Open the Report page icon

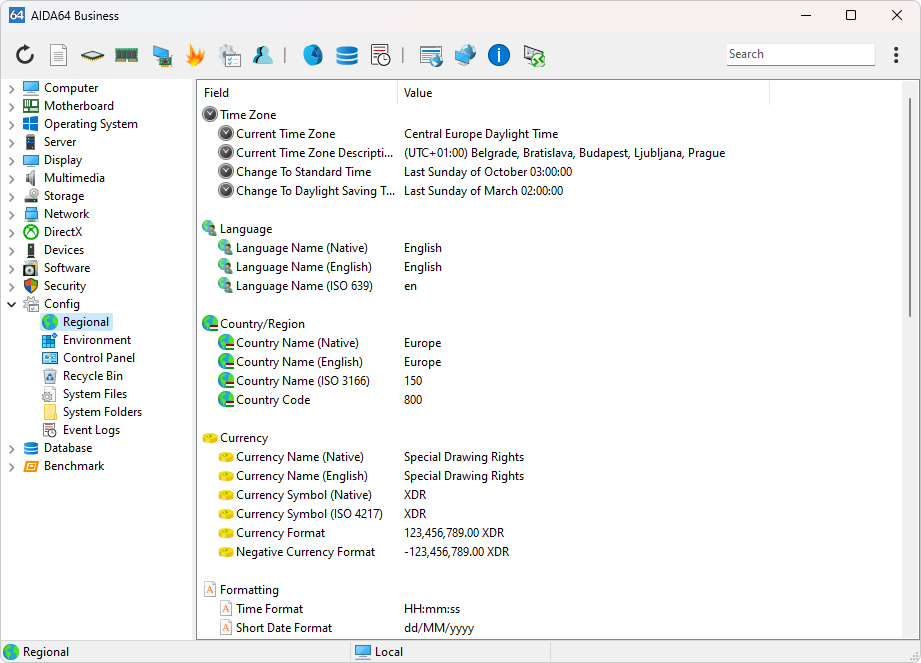[x=59, y=55]
